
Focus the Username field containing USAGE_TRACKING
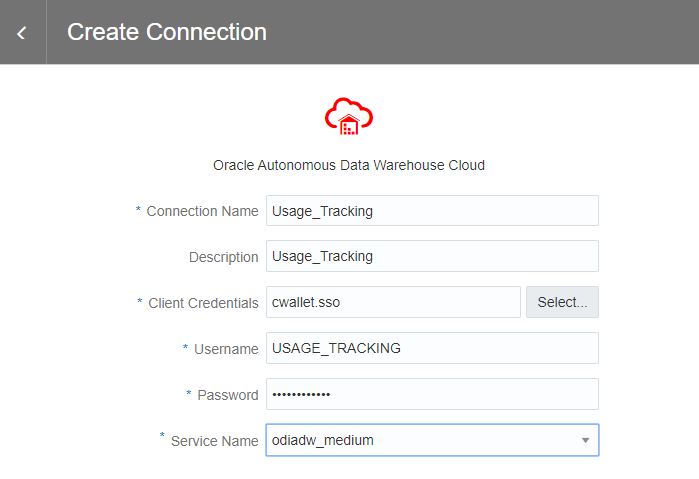[432, 348]
